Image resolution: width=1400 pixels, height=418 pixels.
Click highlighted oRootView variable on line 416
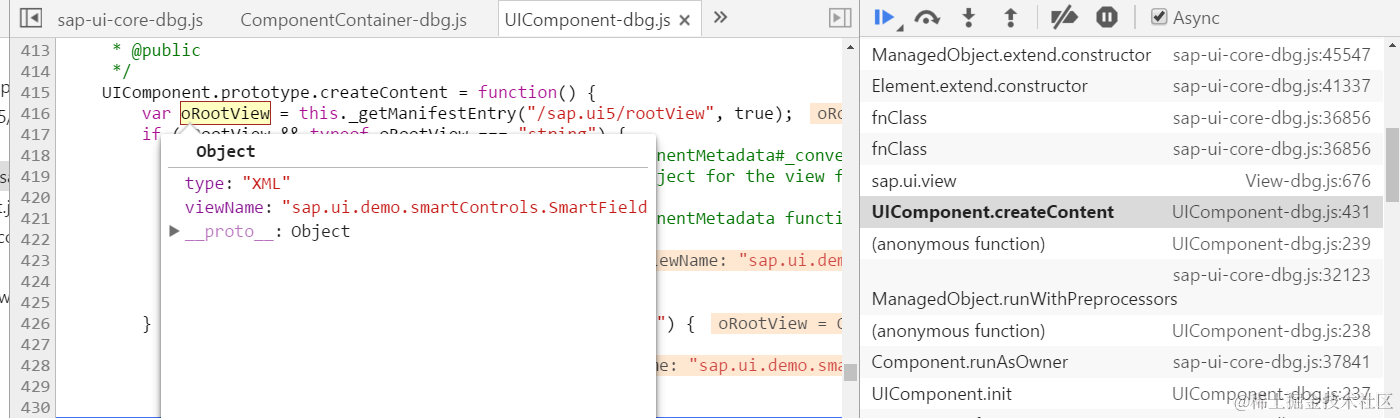click(x=225, y=113)
